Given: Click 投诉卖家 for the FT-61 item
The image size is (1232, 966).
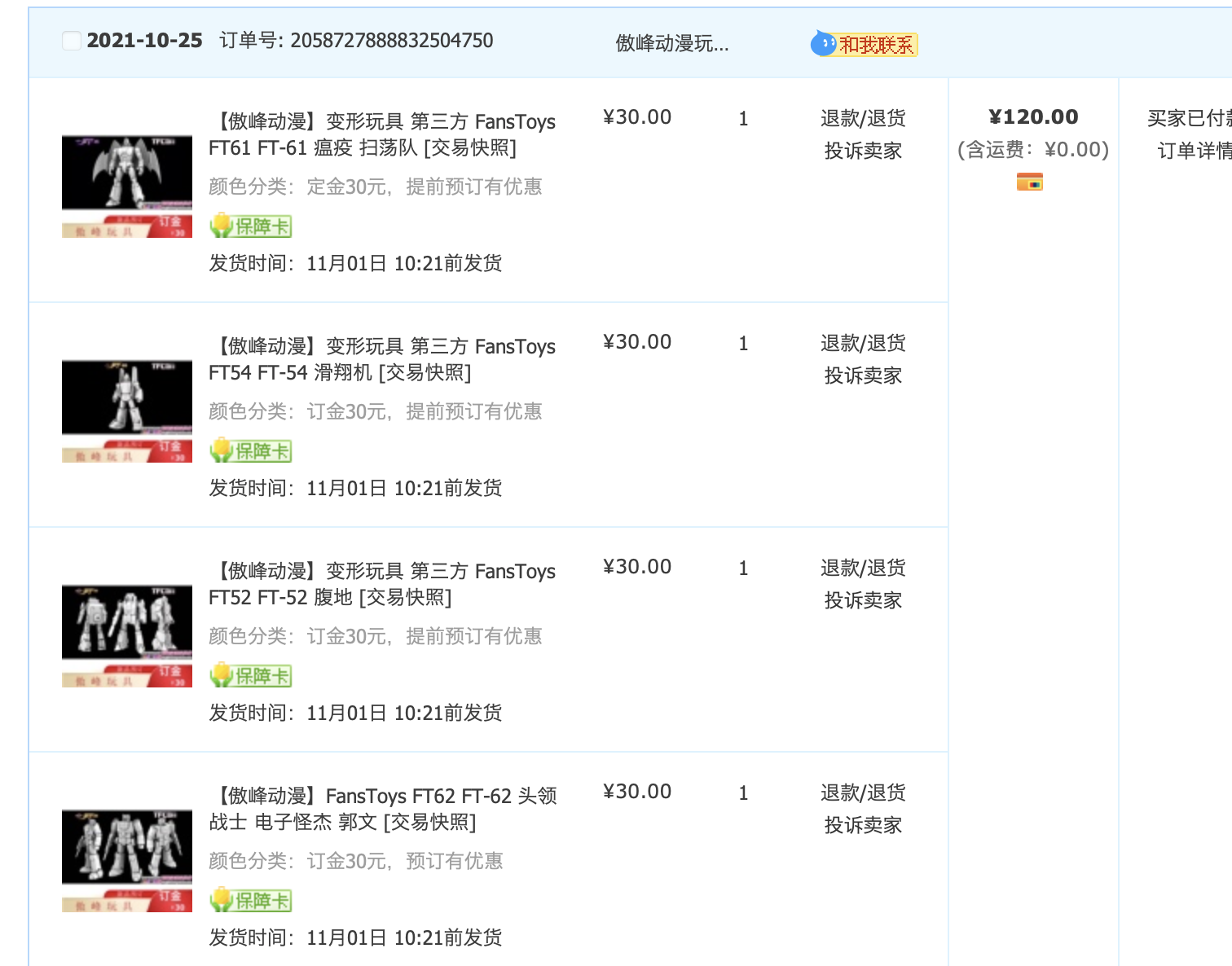Looking at the screenshot, I should (x=863, y=151).
